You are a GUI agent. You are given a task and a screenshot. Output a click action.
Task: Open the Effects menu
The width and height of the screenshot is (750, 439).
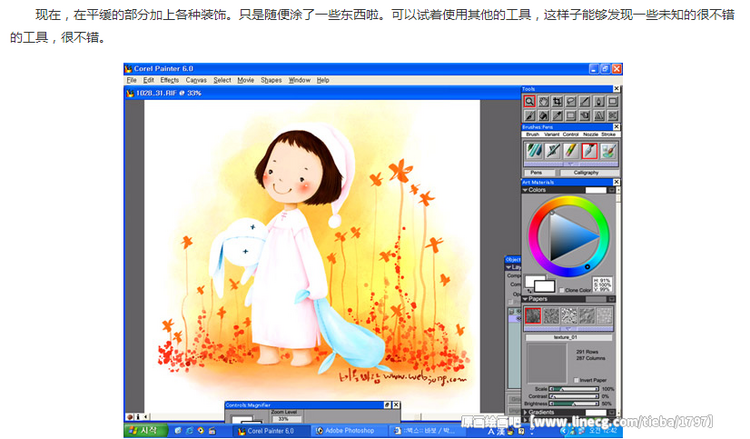pos(169,80)
